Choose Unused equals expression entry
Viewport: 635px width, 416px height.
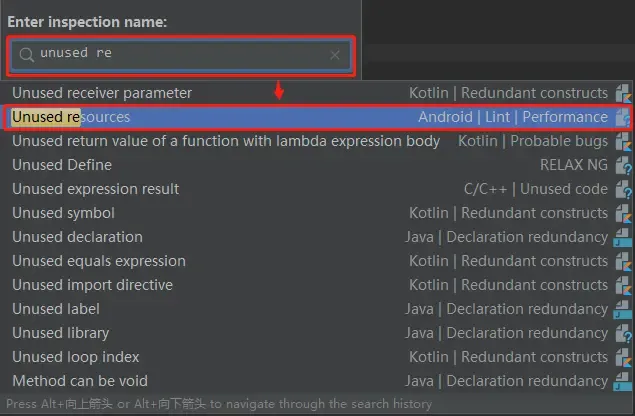click(x=99, y=261)
